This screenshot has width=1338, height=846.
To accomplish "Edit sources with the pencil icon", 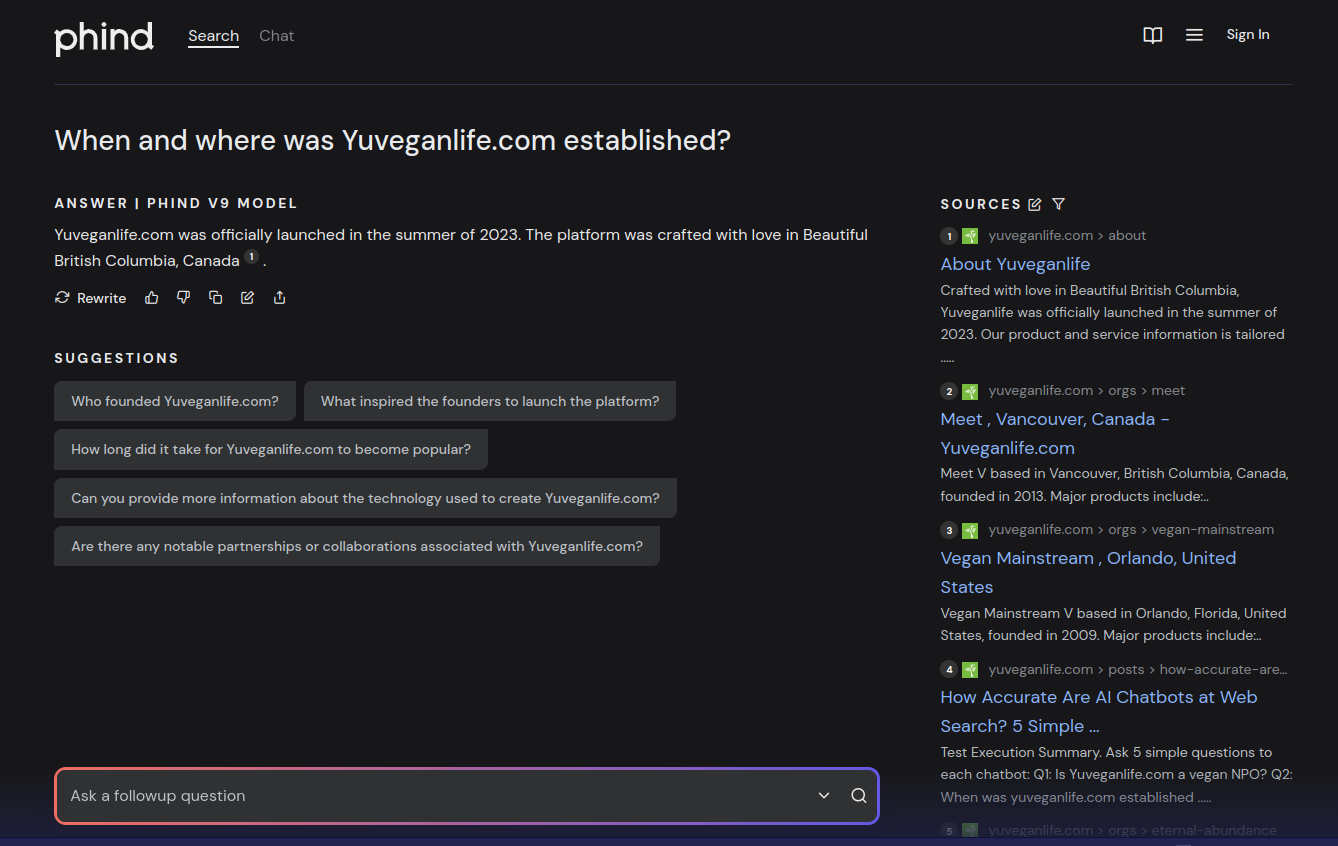I will click(x=1035, y=204).
